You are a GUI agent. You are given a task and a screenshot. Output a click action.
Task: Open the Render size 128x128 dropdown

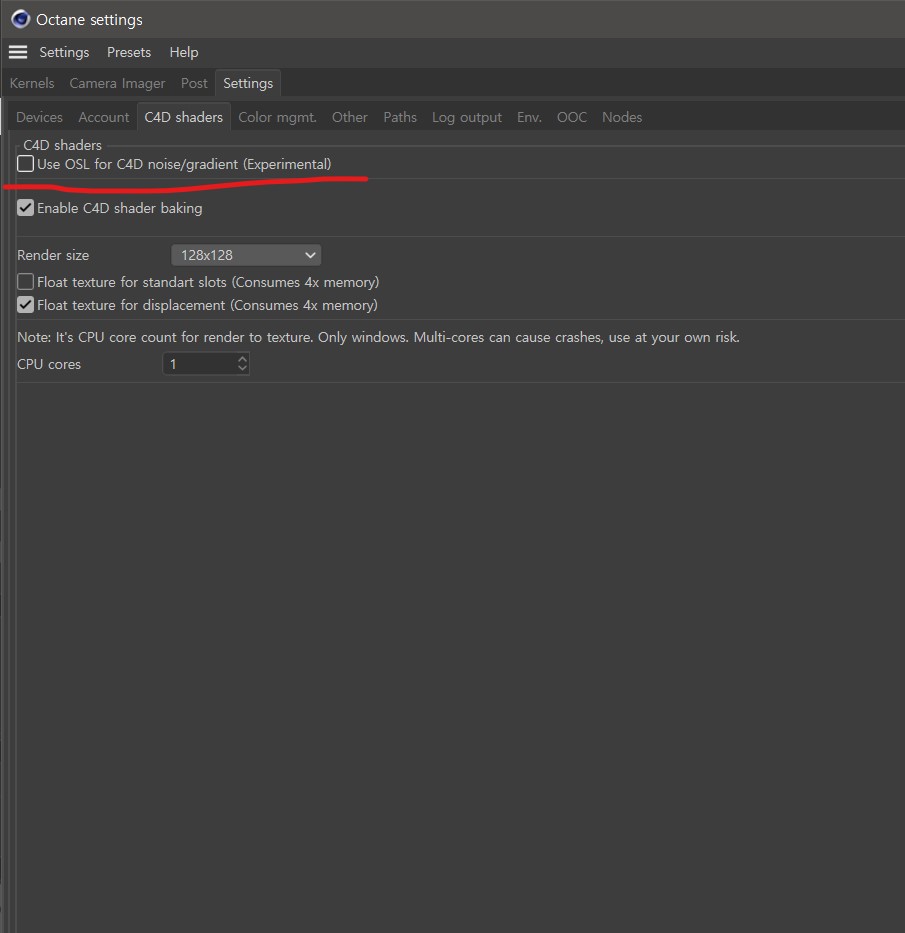[246, 255]
